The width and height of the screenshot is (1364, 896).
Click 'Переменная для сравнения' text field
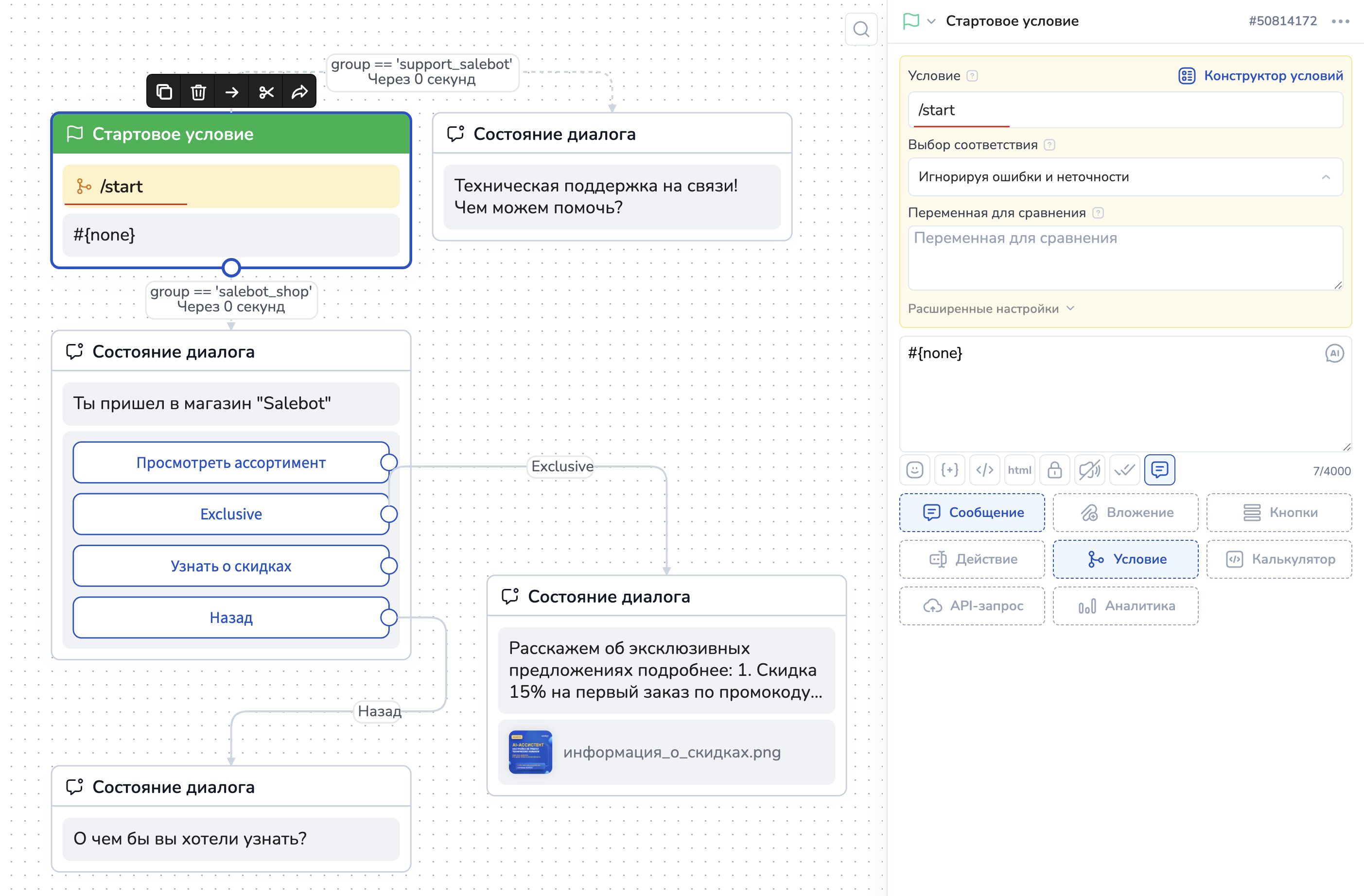click(x=1125, y=258)
